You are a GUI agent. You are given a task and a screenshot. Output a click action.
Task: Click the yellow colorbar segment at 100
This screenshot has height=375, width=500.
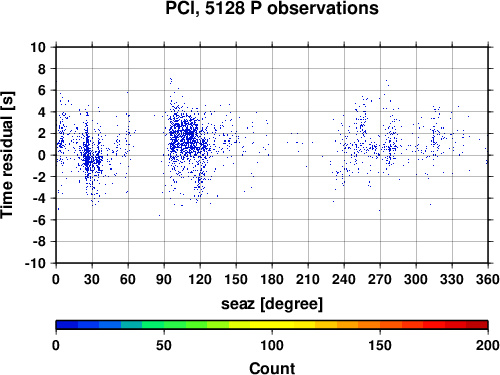point(272,325)
